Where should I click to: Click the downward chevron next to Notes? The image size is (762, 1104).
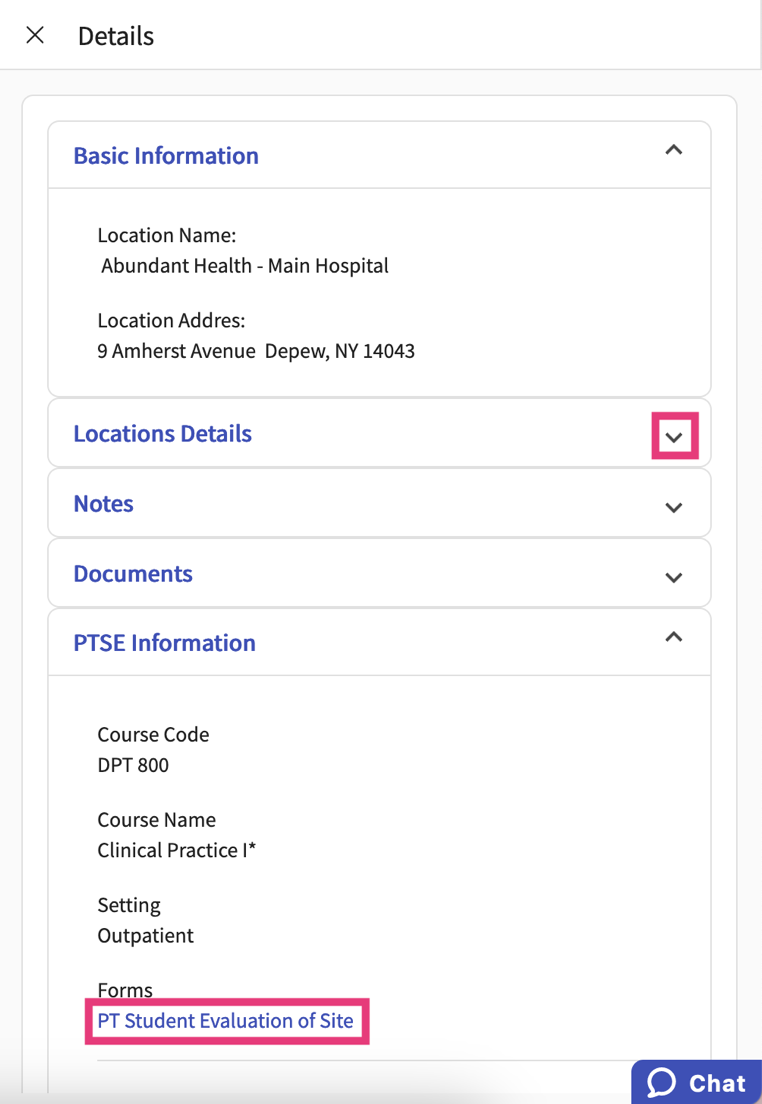tap(674, 505)
